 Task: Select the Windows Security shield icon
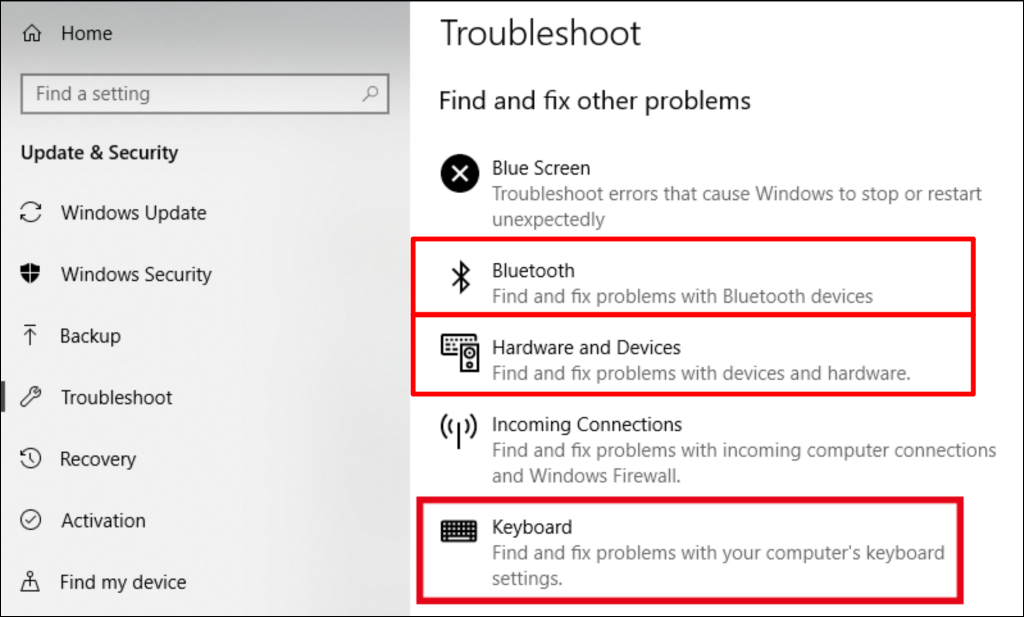pyautogui.click(x=33, y=274)
